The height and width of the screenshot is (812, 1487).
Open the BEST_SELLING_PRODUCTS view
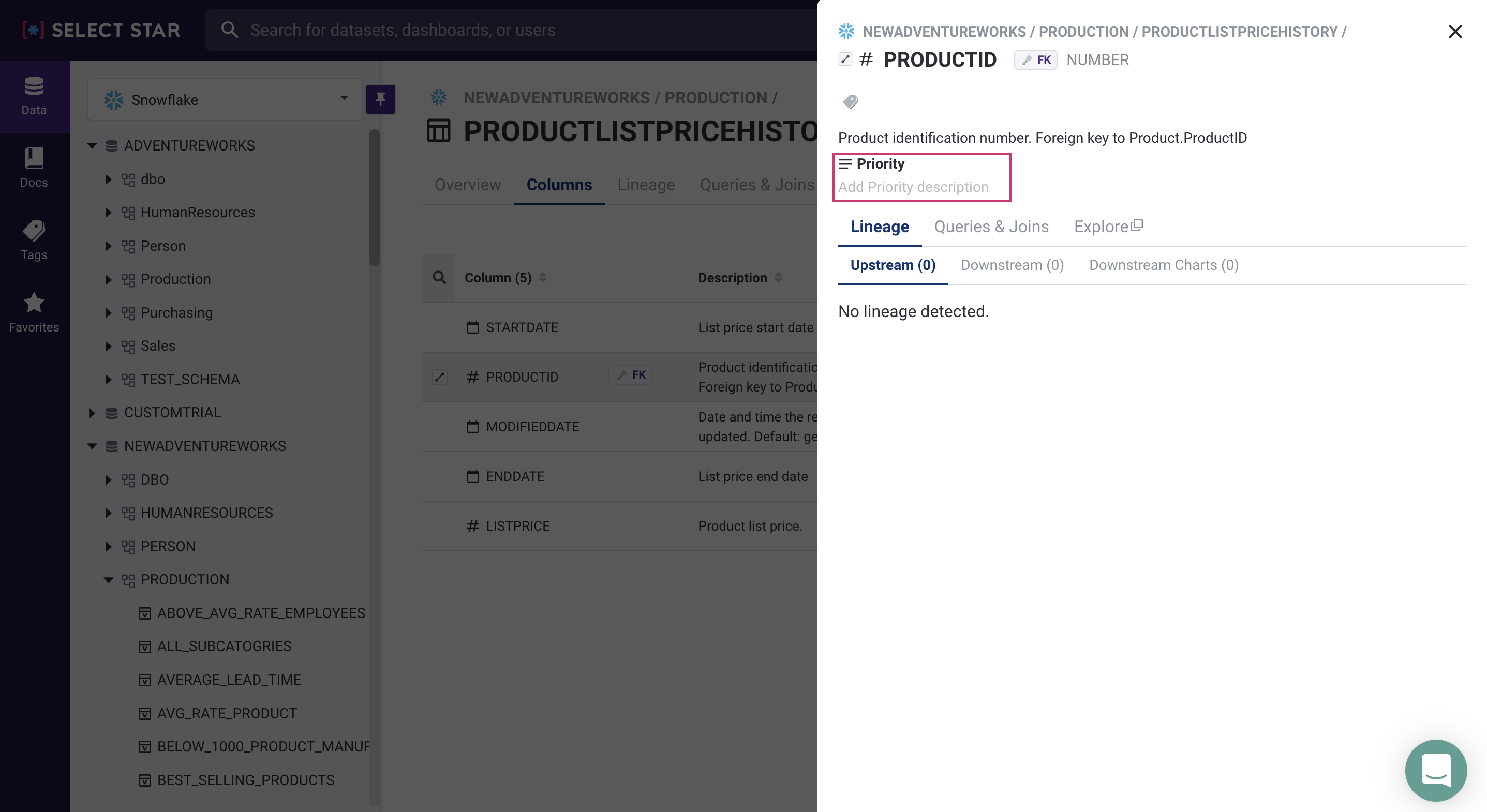tap(245, 780)
